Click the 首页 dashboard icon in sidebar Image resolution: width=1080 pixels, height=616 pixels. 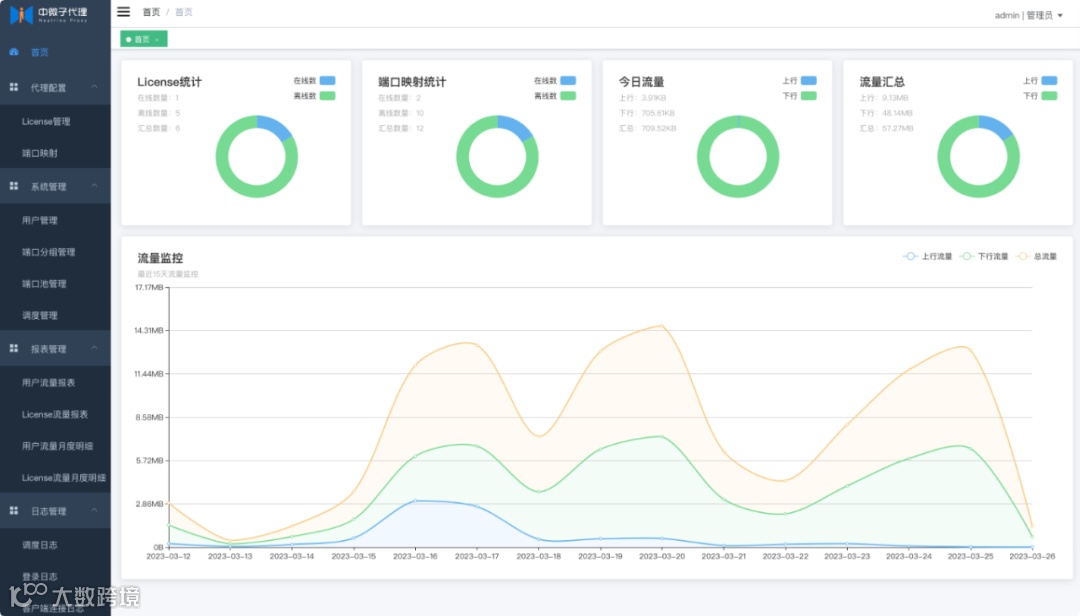(14, 52)
